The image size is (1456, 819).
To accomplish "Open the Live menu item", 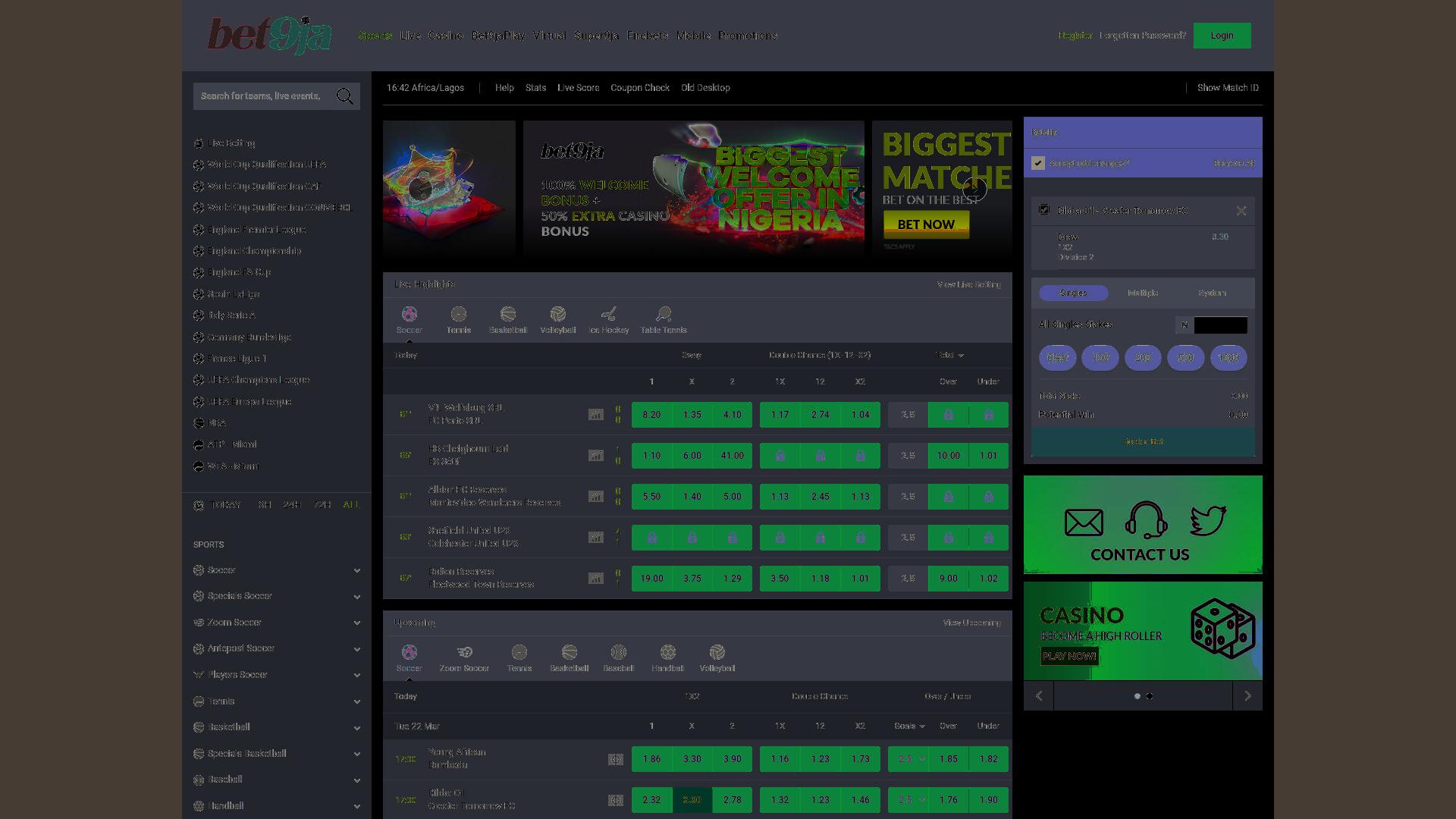I will (x=410, y=36).
